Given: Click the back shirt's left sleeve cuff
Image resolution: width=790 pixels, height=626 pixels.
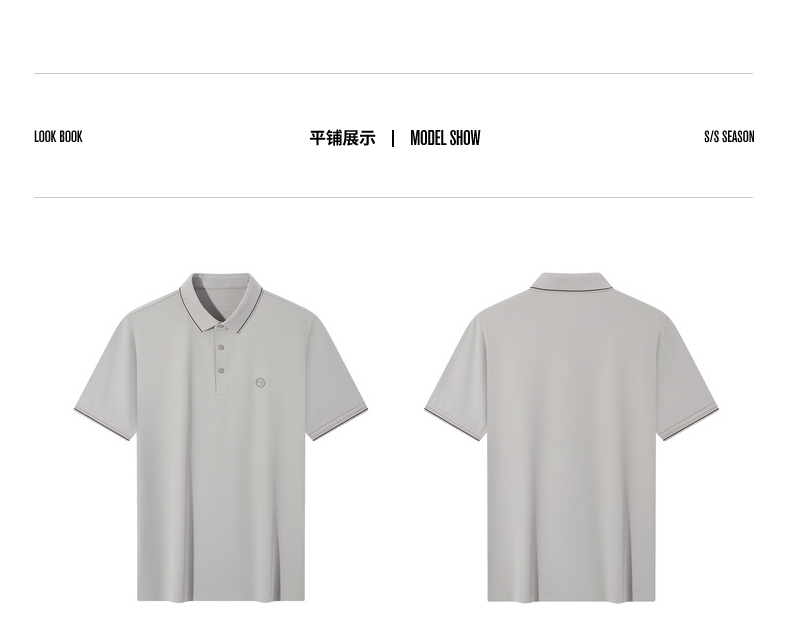Looking at the screenshot, I should pos(454,423).
